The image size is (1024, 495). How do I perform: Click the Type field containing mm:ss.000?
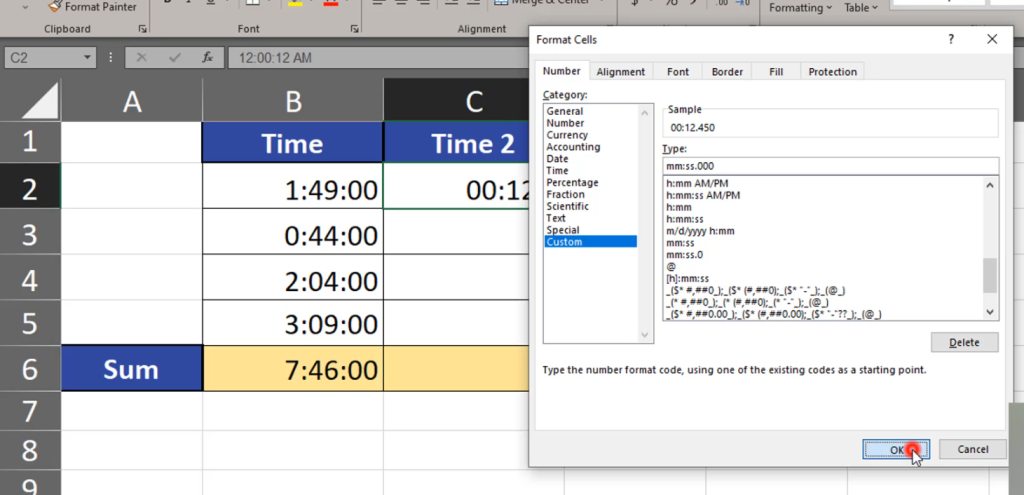point(830,166)
